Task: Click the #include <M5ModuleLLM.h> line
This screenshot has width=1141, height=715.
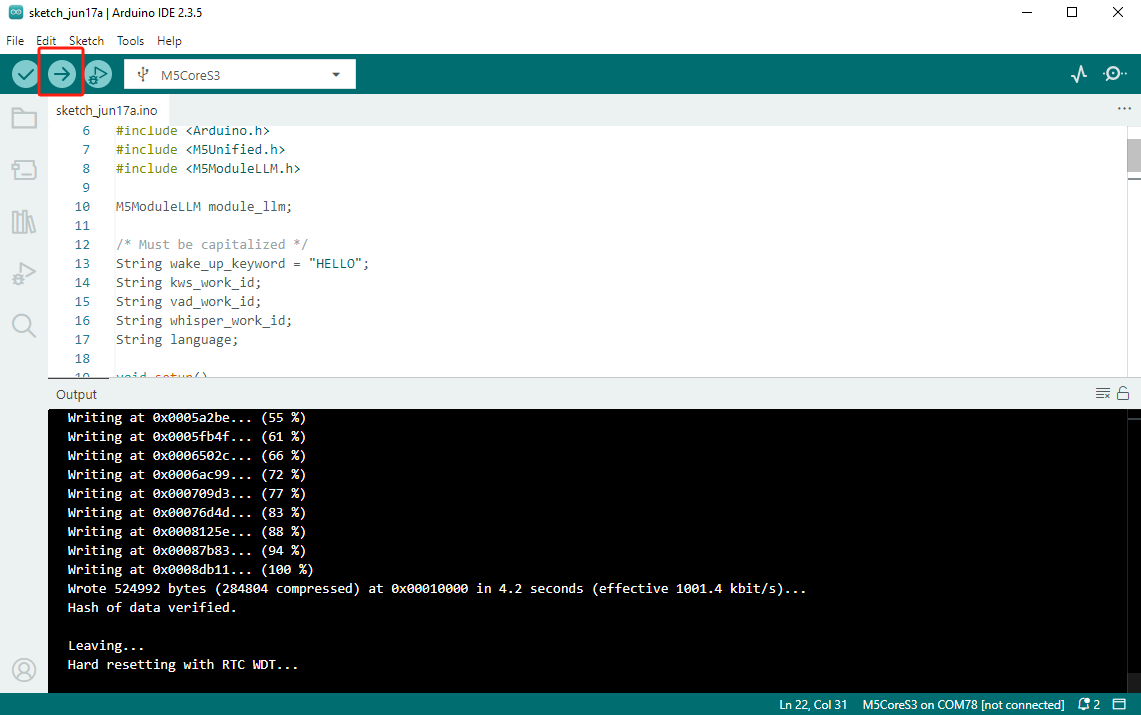Action: click(208, 169)
